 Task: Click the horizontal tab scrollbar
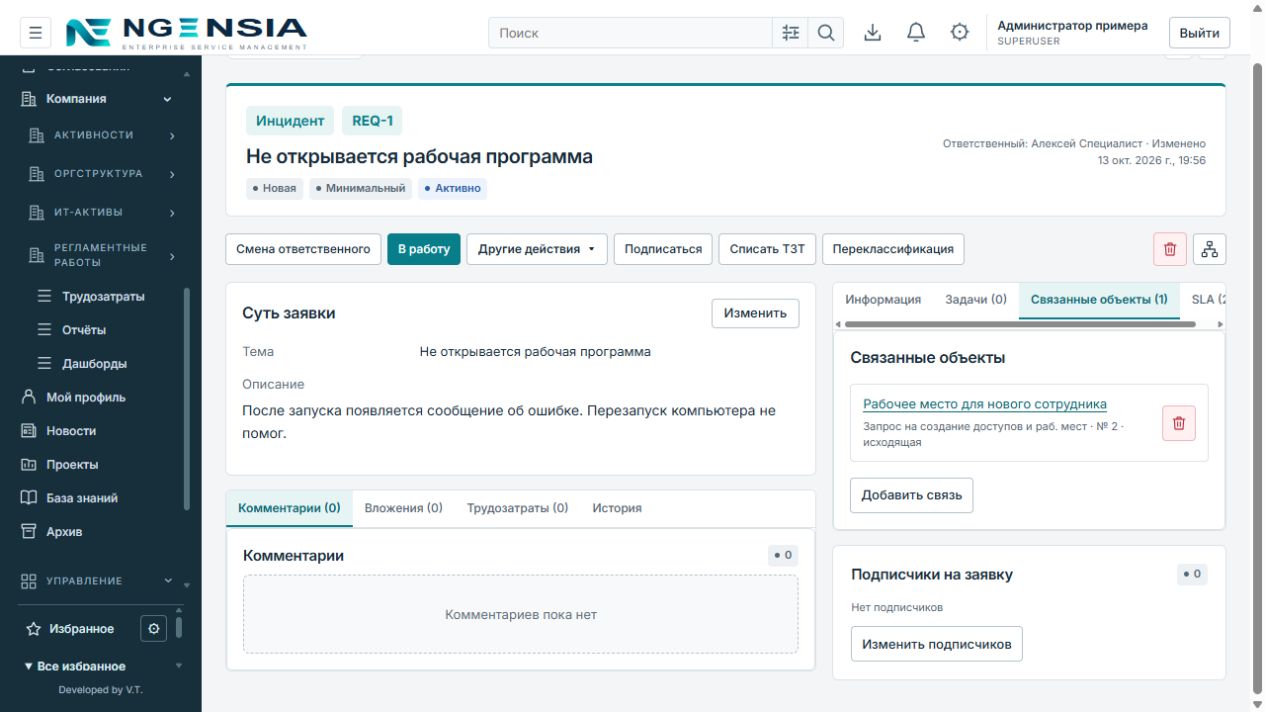[x=1020, y=324]
